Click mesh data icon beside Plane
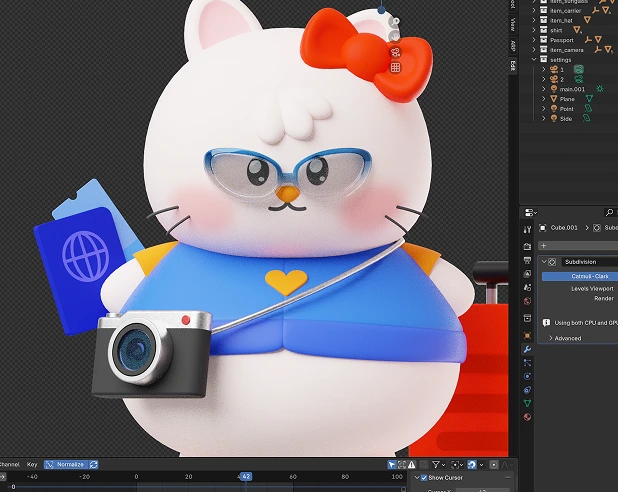 [x=589, y=99]
